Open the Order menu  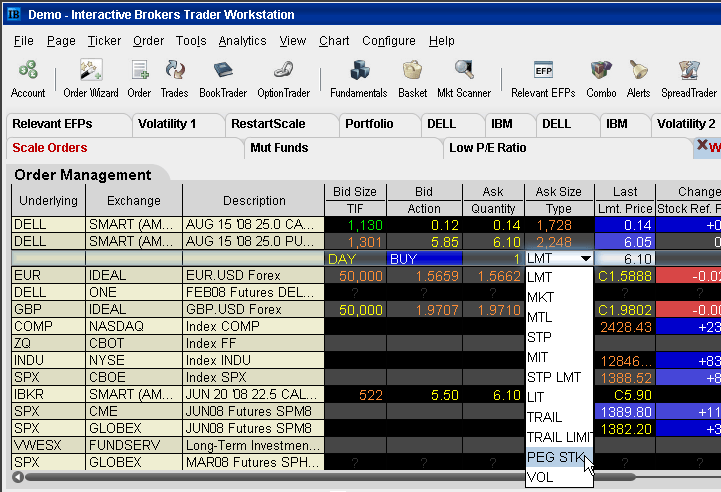pos(149,41)
